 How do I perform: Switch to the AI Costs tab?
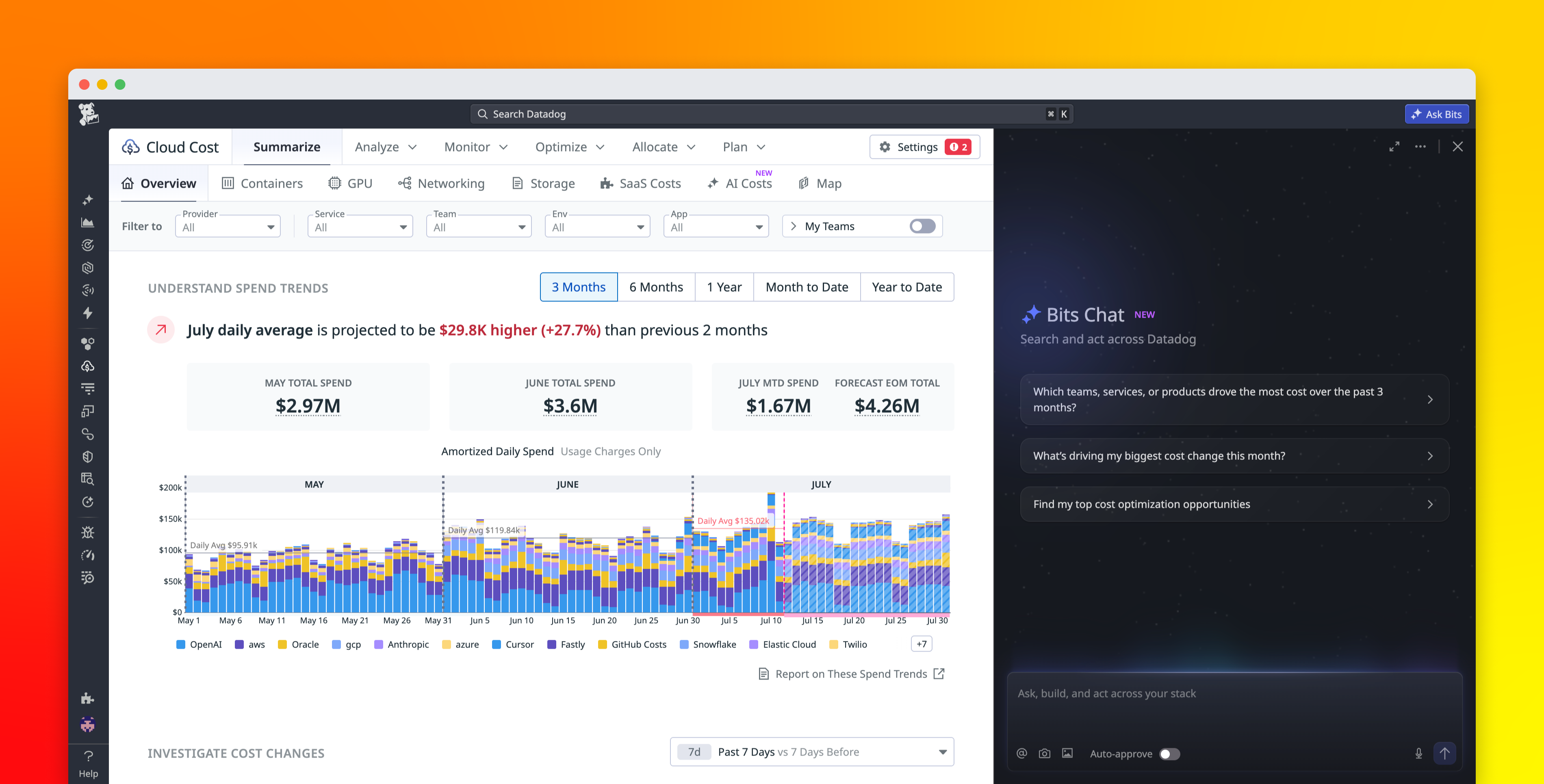click(x=739, y=184)
